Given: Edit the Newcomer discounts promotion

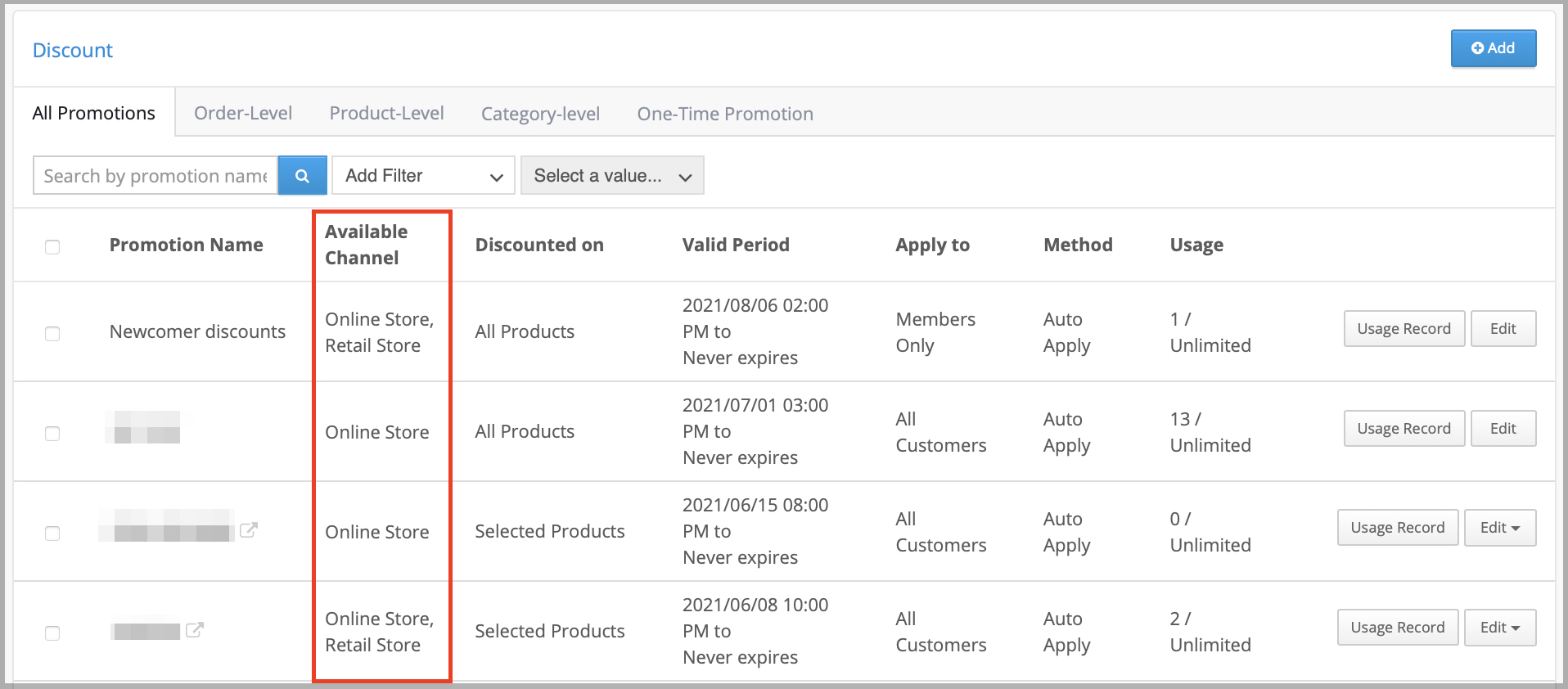Looking at the screenshot, I should [1503, 329].
